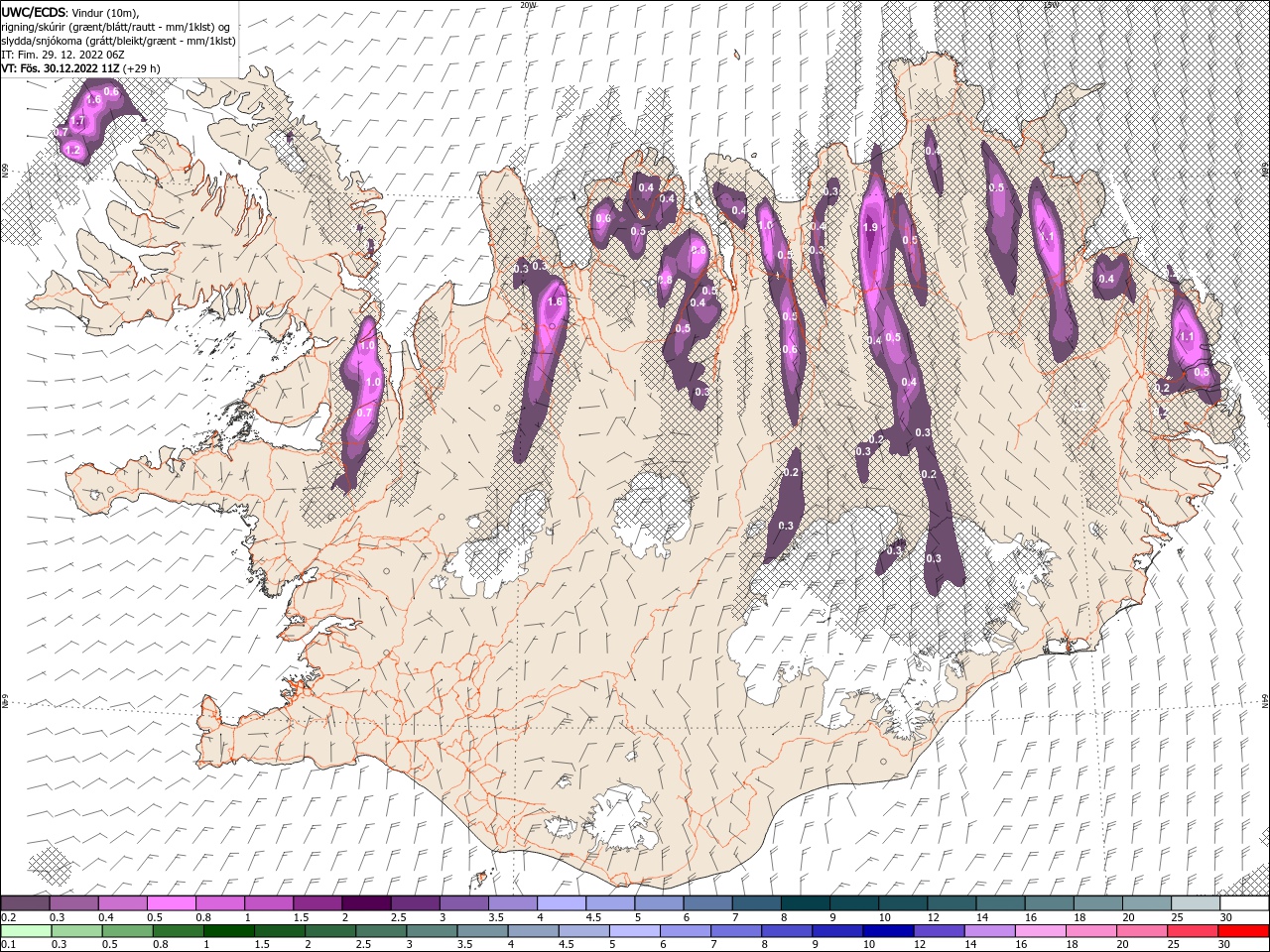
Task: Click the '15W' longitude label
Action: 1051,5
